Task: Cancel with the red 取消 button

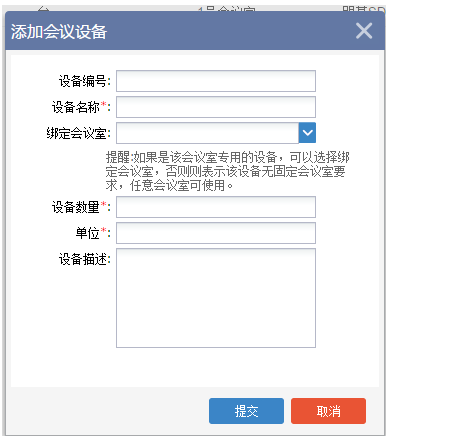Action: pos(328,411)
